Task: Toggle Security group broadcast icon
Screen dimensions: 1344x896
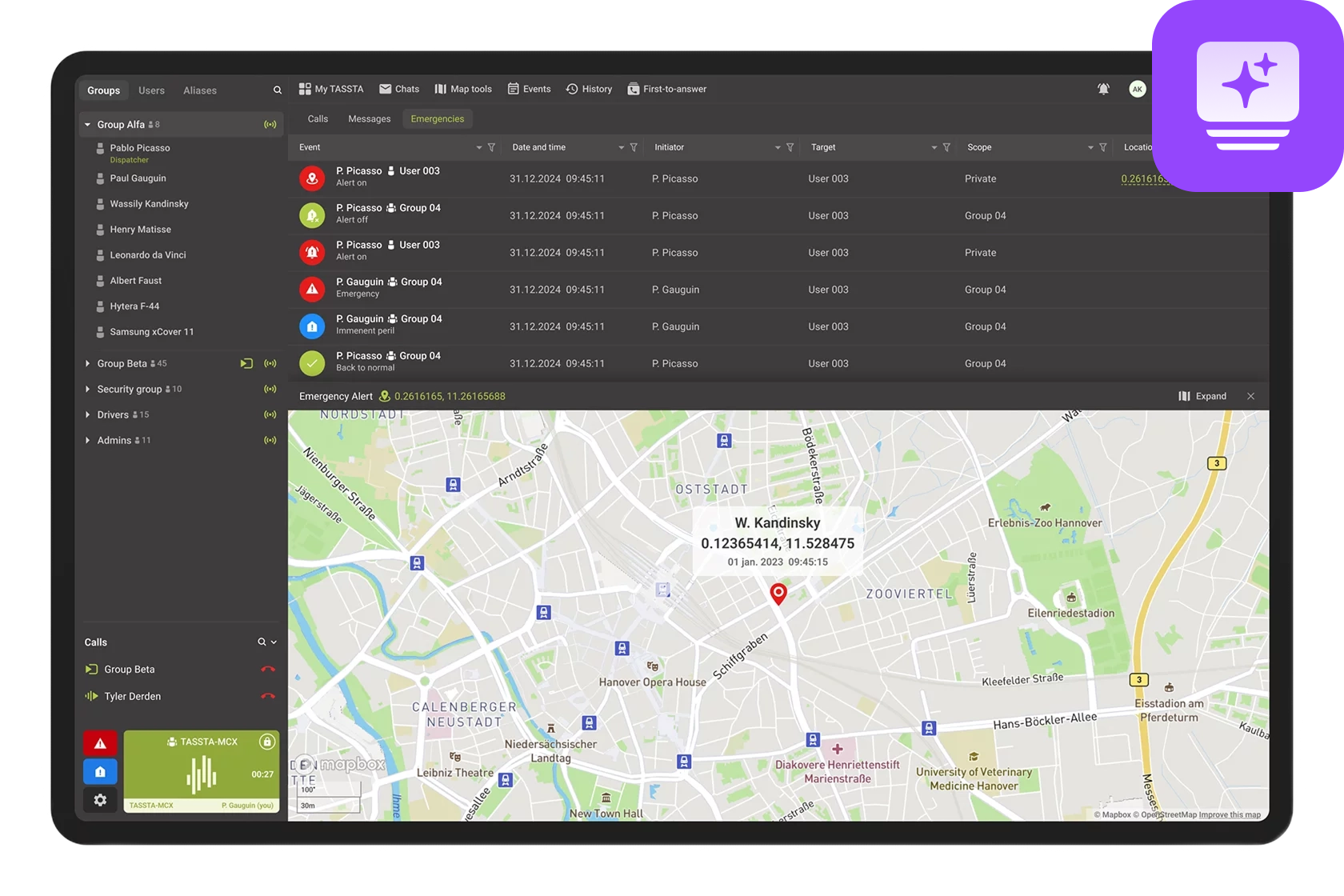Action: [x=270, y=389]
